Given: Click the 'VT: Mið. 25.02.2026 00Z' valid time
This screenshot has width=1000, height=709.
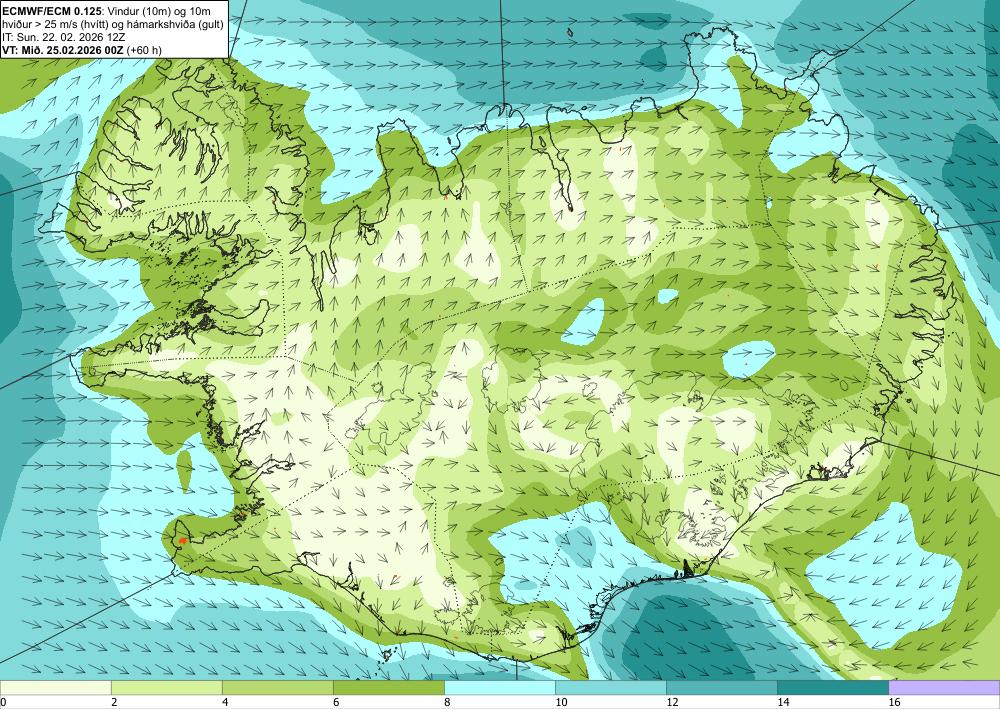Looking at the screenshot, I should click(62, 50).
